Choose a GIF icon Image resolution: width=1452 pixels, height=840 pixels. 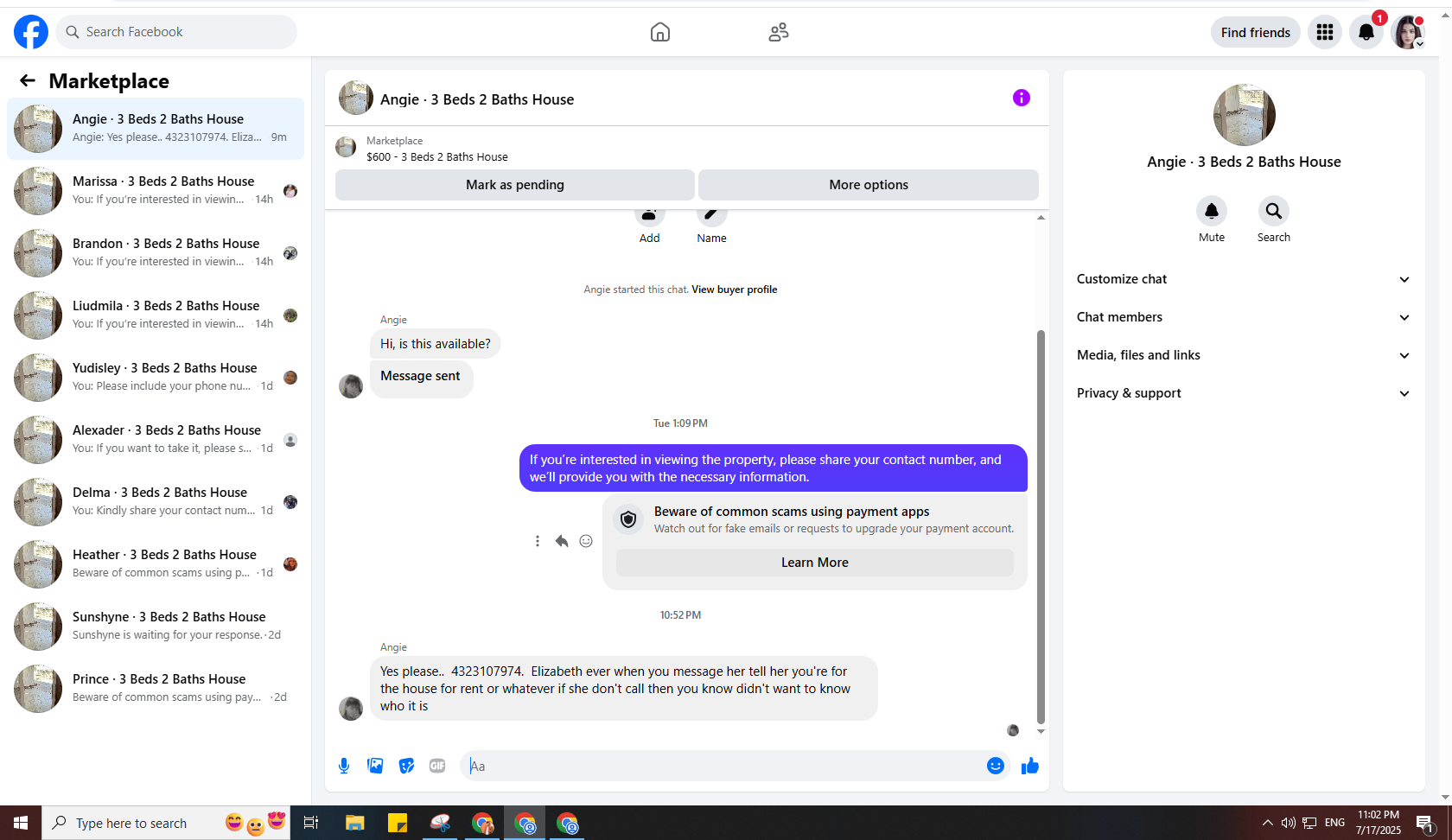click(x=437, y=766)
